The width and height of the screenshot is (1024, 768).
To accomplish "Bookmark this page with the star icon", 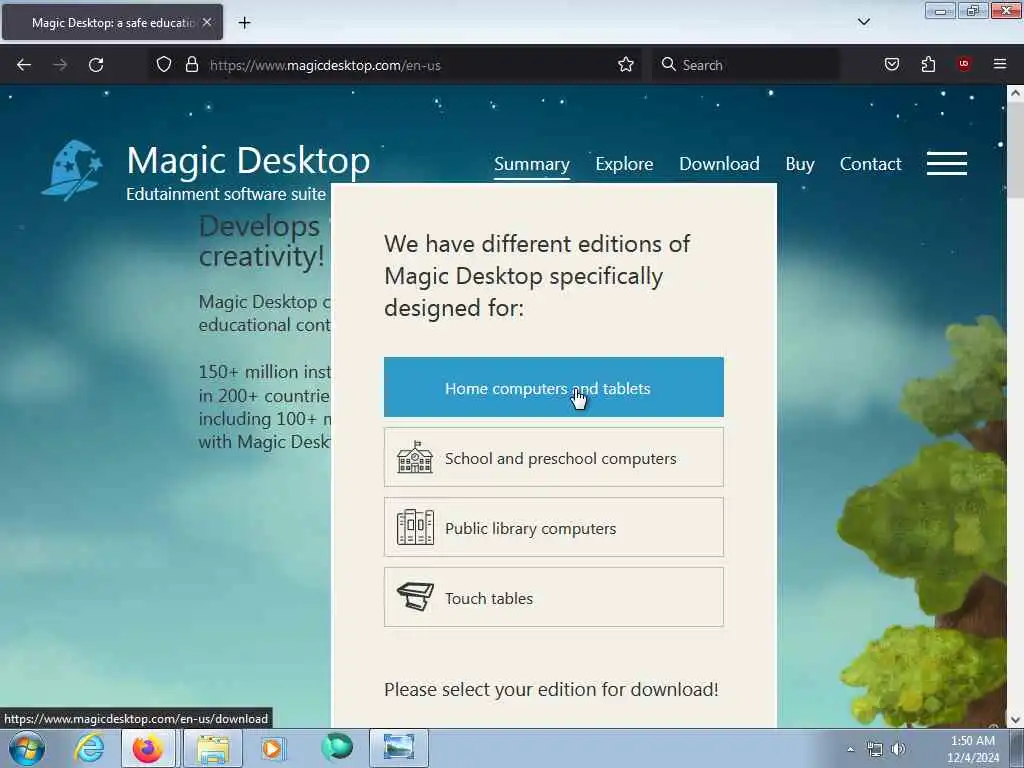I will point(626,65).
